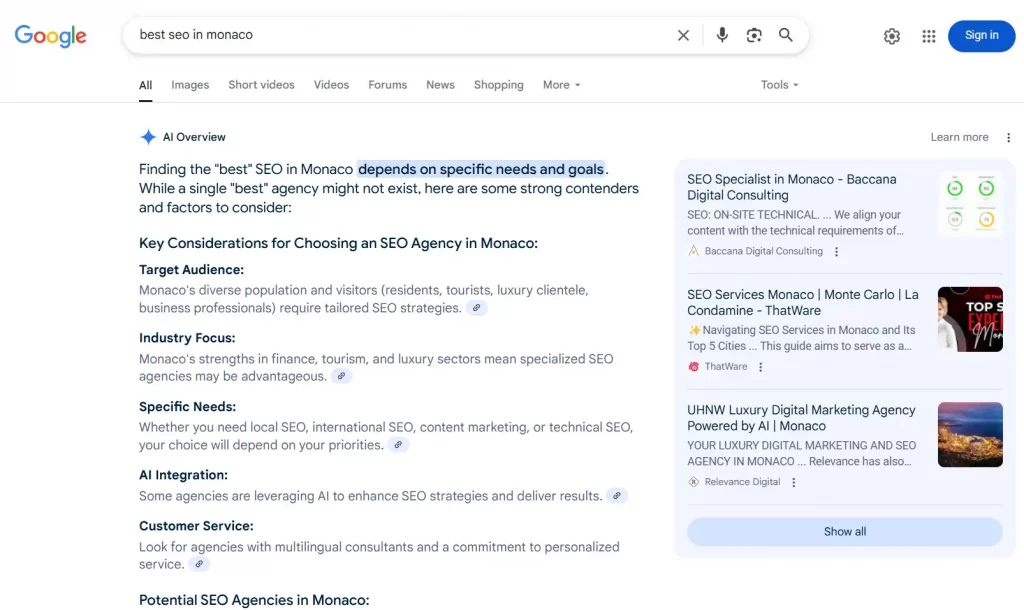This screenshot has height=610, width=1024.
Task: Switch to the Forums tab
Action: pos(387,85)
